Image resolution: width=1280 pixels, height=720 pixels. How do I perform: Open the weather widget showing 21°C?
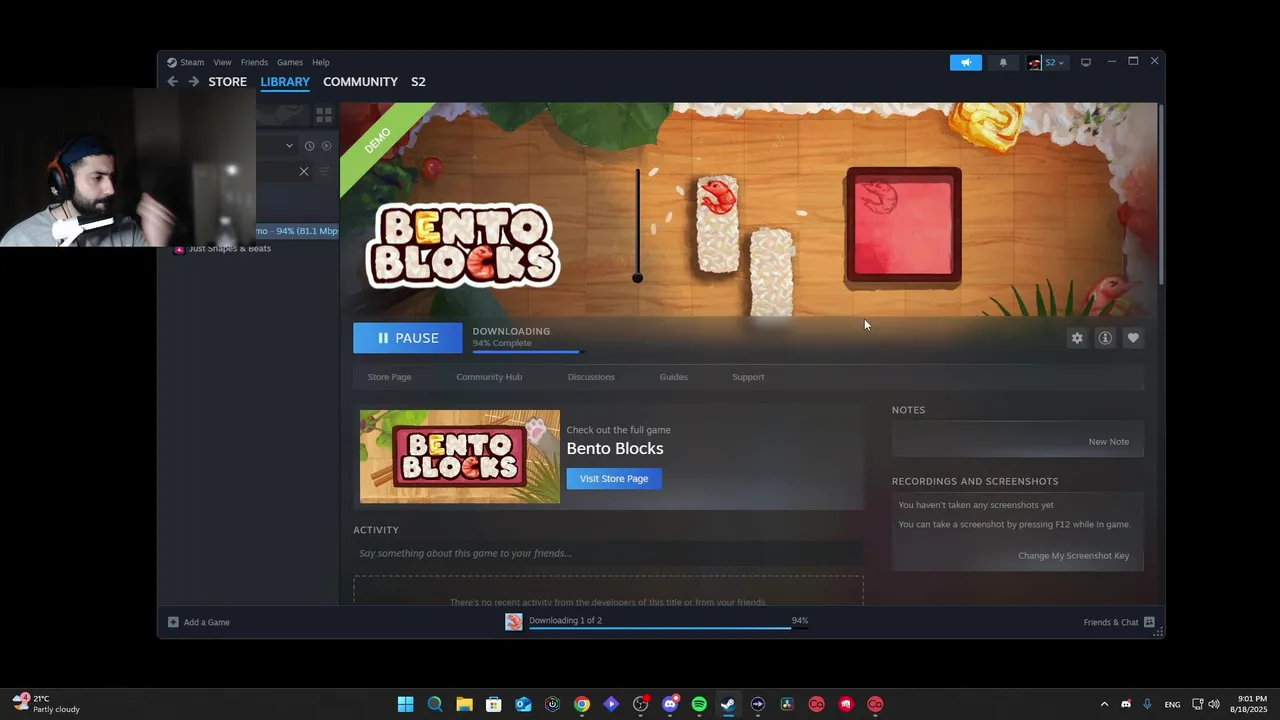click(x=46, y=704)
